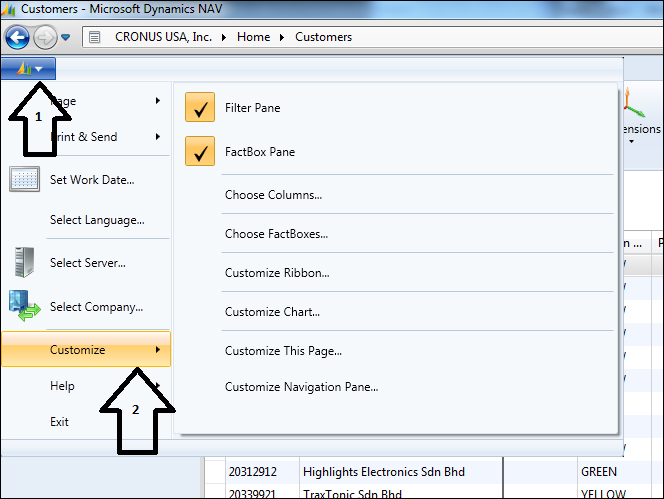
Task: Select TraxTonic Sdn Bhd customer name
Action: pos(352,493)
